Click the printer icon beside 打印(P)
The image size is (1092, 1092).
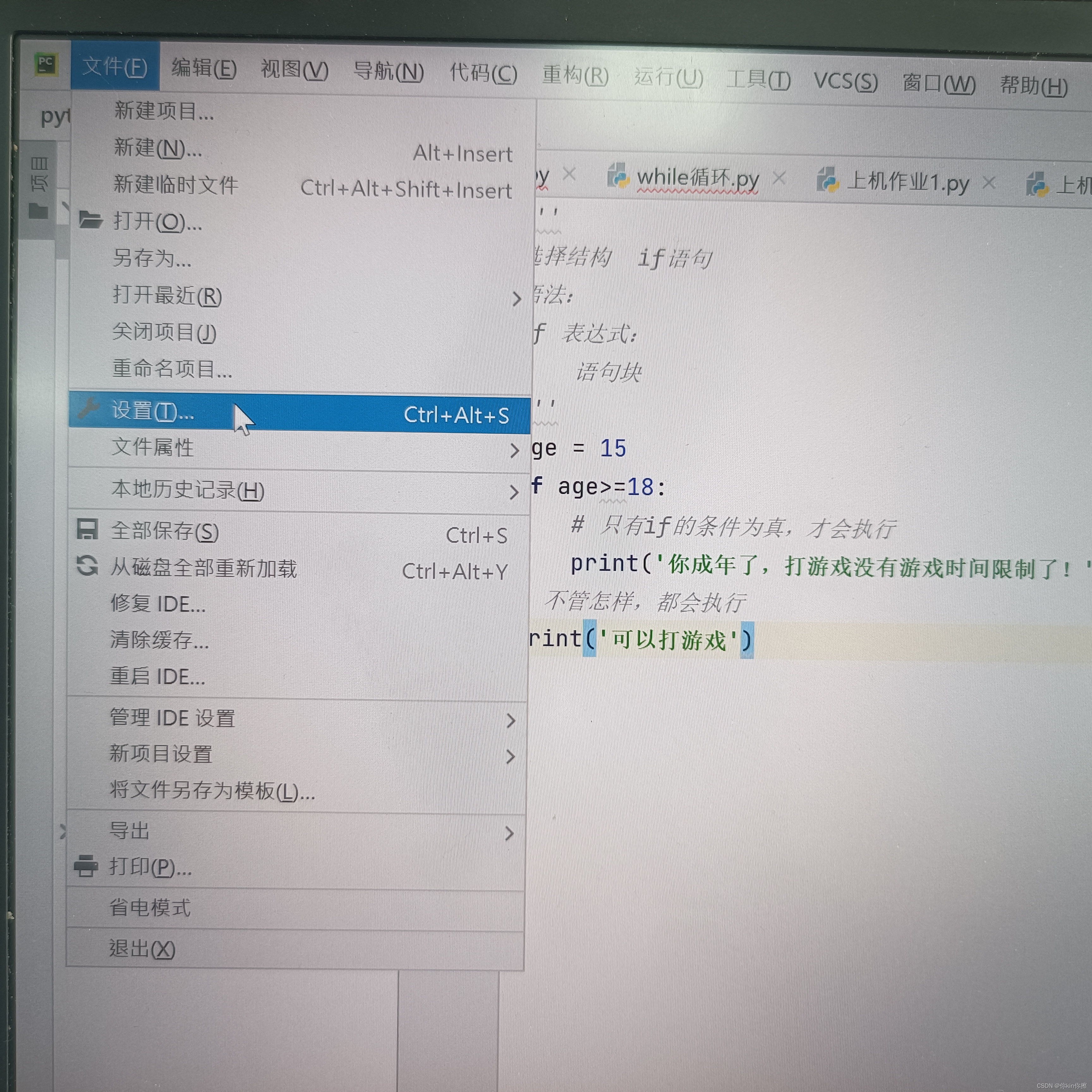click(x=86, y=865)
